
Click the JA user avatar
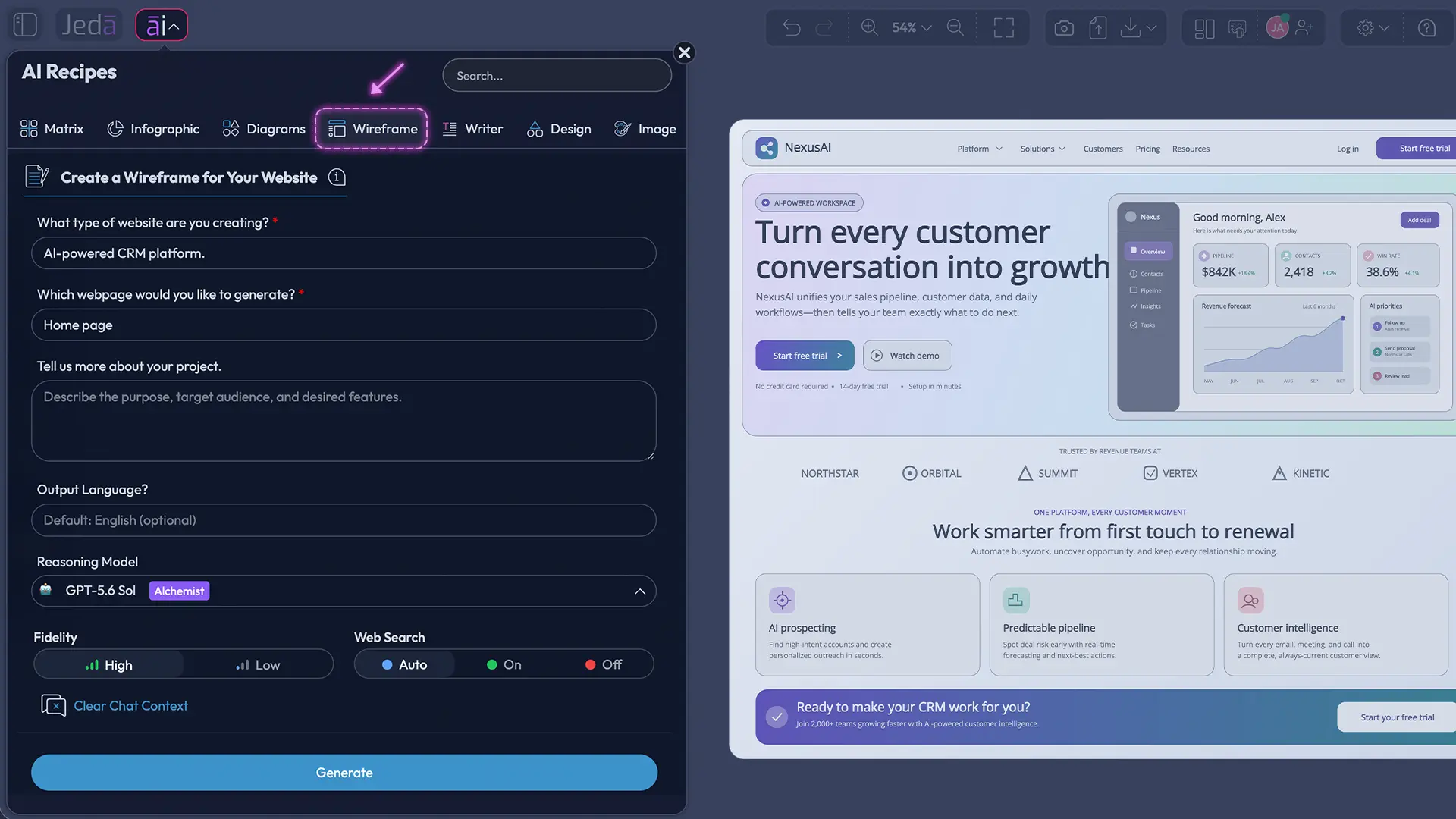point(1278,28)
